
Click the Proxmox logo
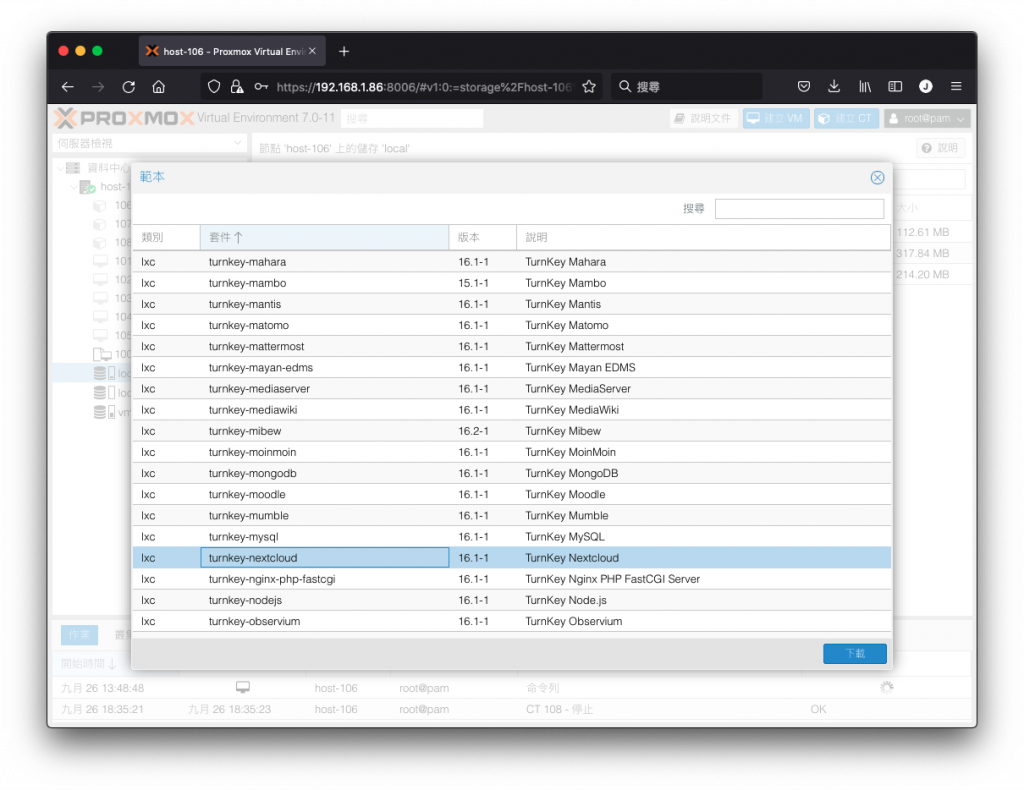pyautogui.click(x=124, y=118)
